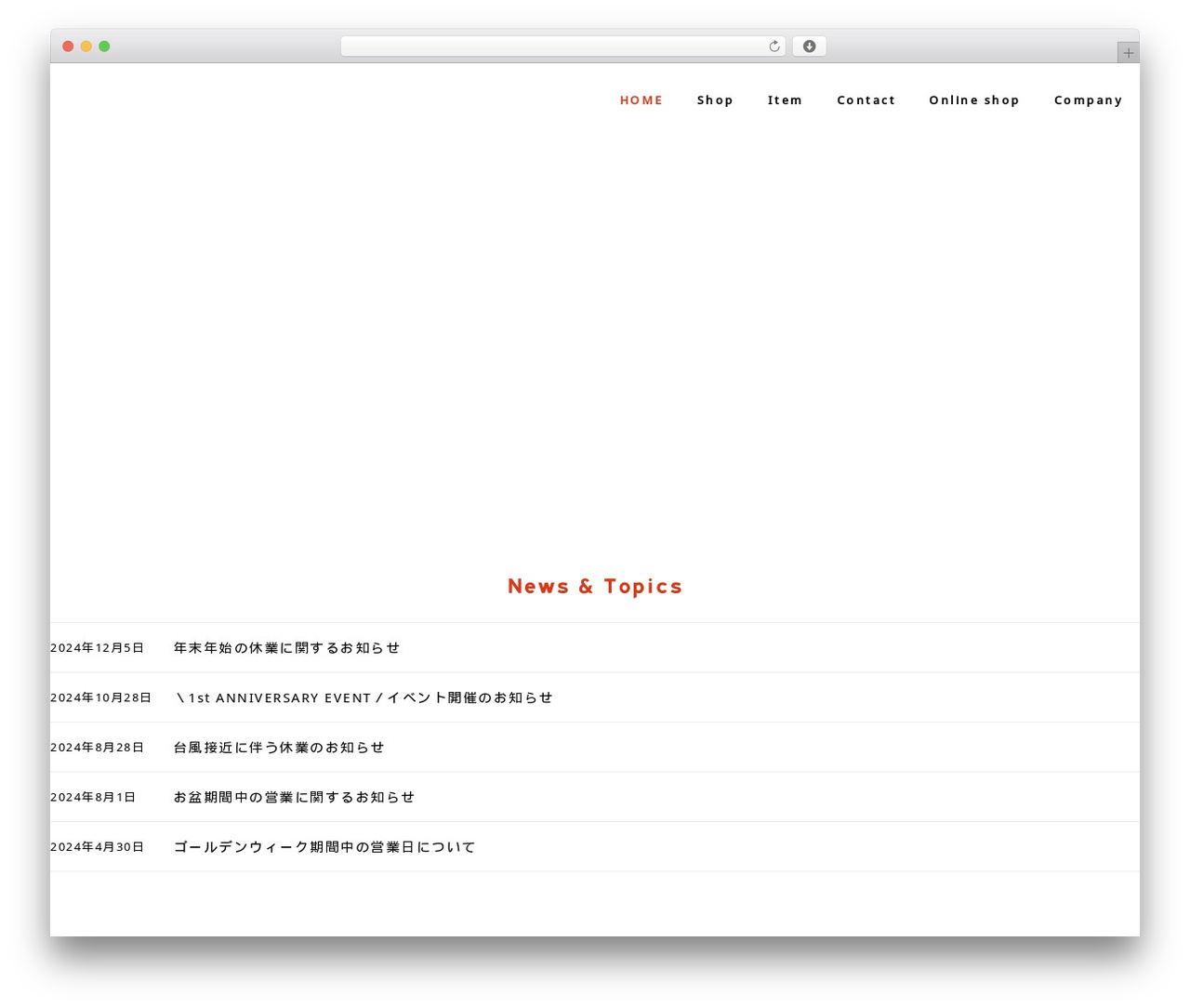Select the date 2024年10月28日

tap(100, 697)
